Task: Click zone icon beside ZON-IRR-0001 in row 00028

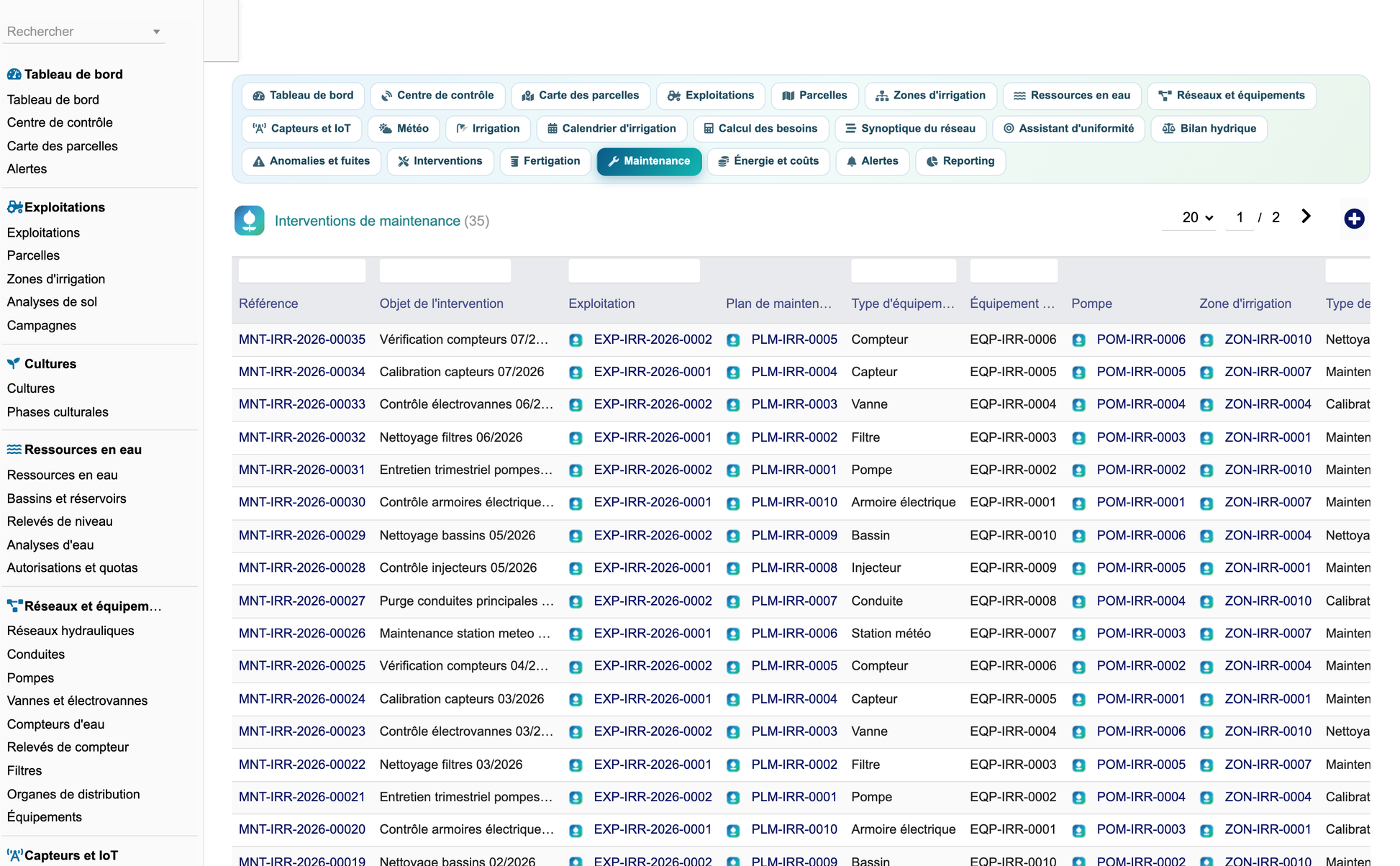Action: (x=1206, y=568)
